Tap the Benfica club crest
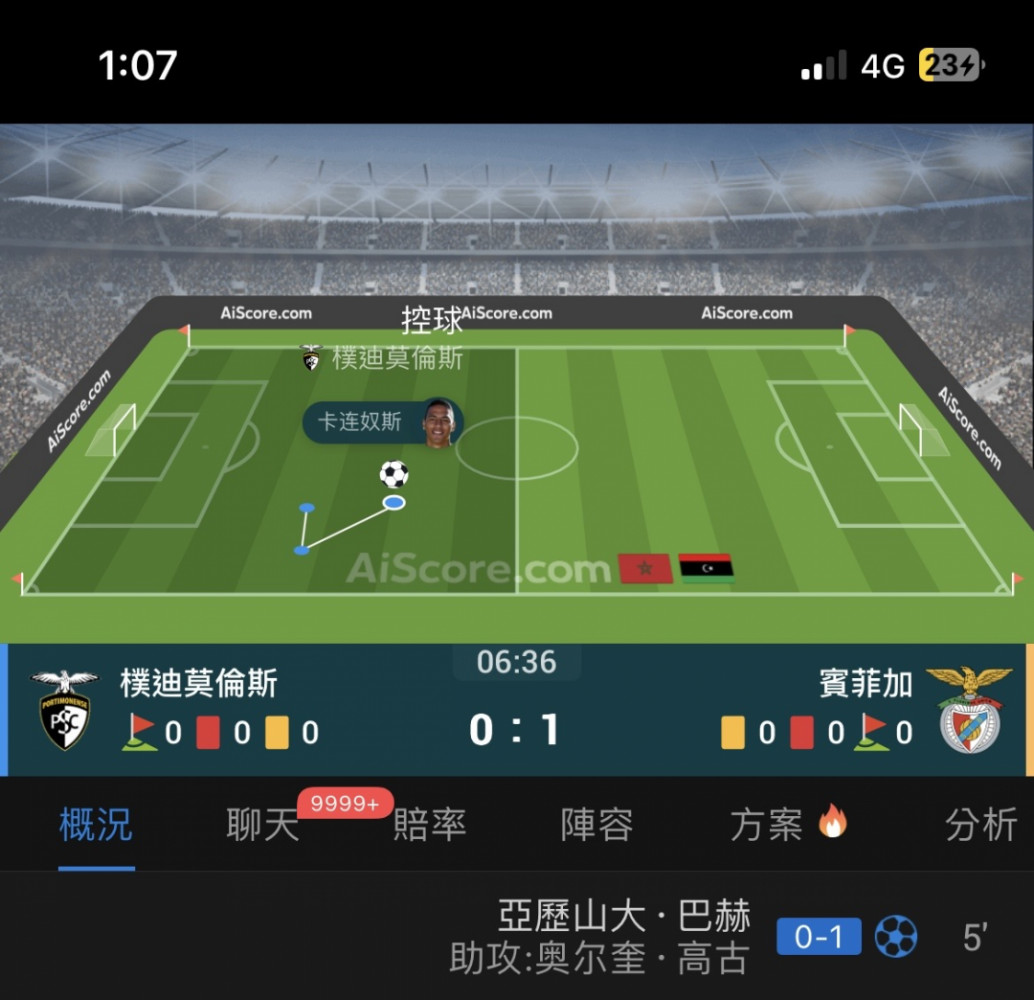The height and width of the screenshot is (1000, 1034). pos(969,710)
